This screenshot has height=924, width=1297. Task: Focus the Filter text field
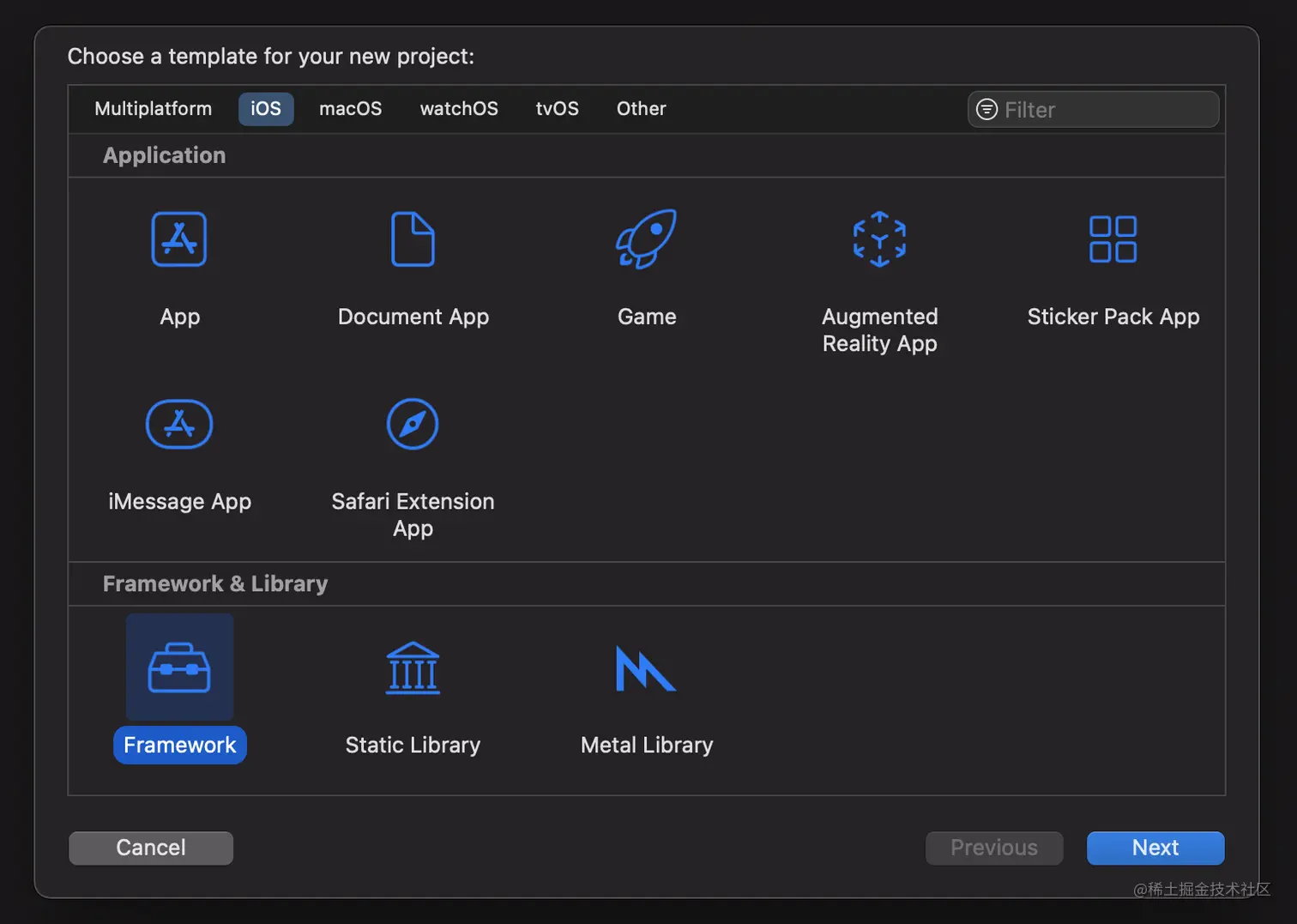click(x=1094, y=109)
